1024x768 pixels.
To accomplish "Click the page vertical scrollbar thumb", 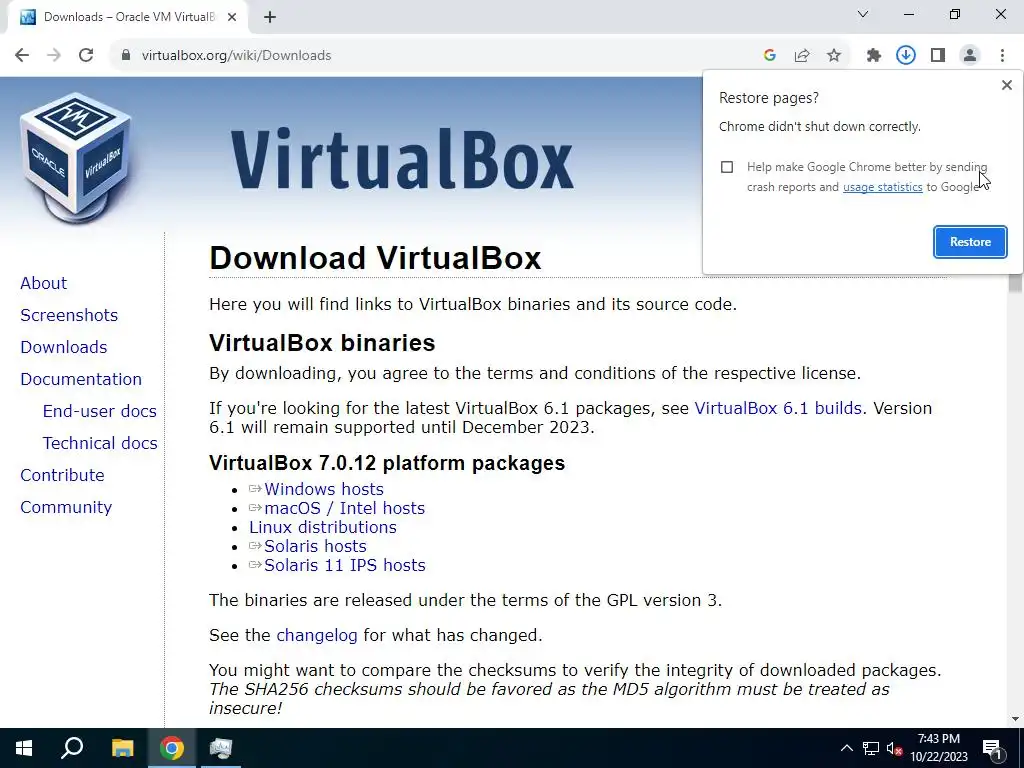I will [x=1015, y=283].
